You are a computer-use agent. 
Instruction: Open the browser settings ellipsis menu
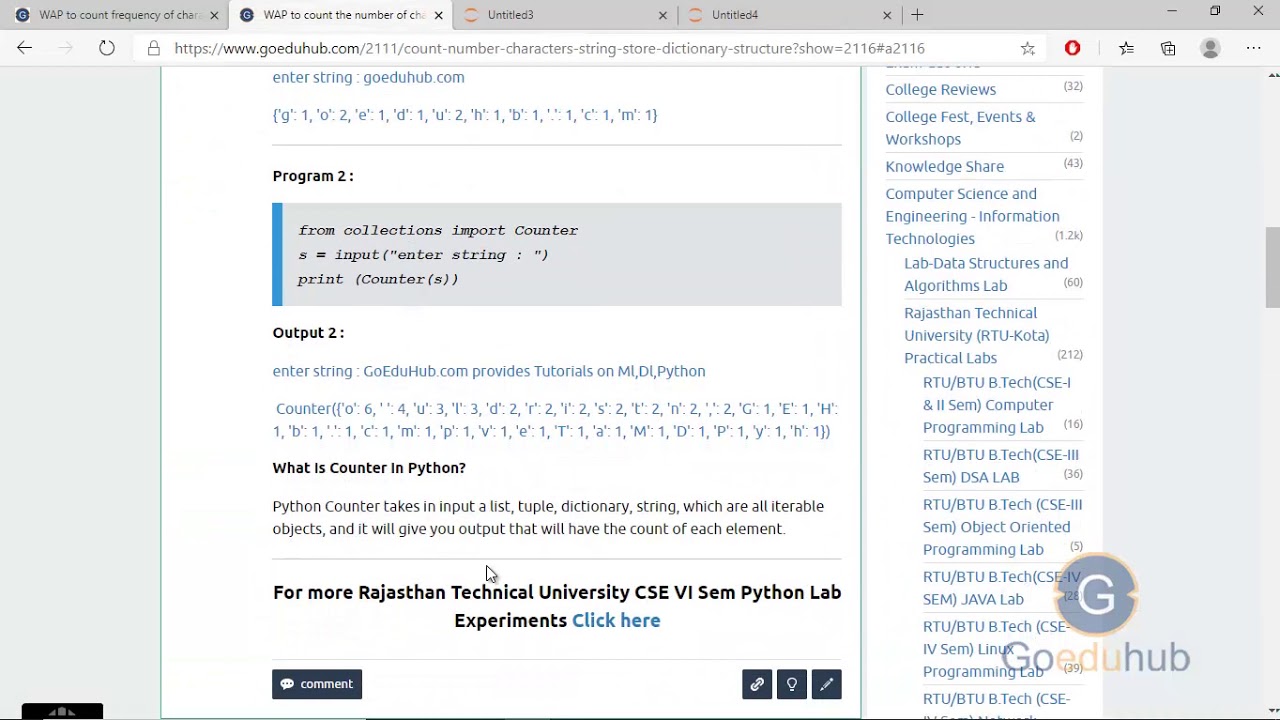point(1253,48)
